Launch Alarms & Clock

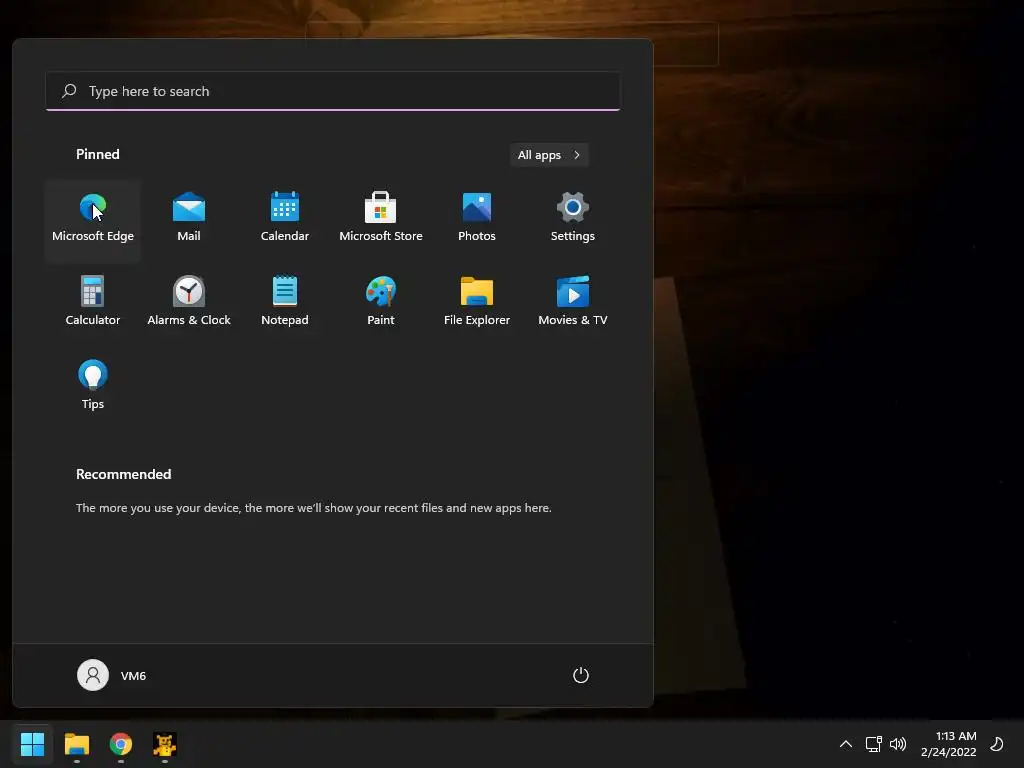189,305
